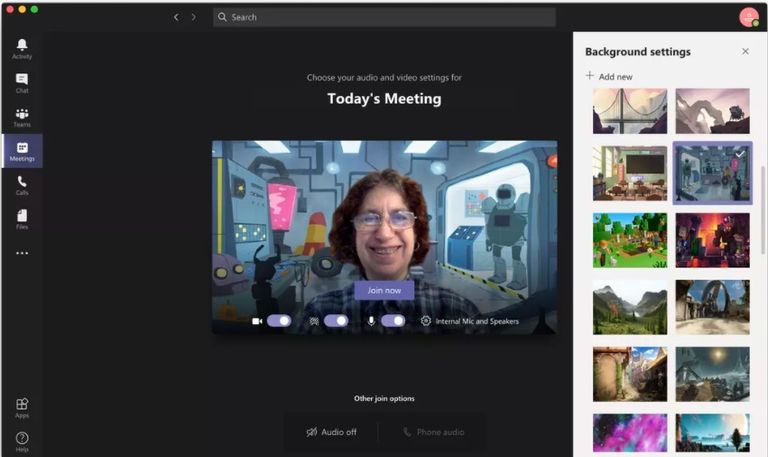Click the Background settings heading
This screenshot has height=457, width=768.
(638, 52)
